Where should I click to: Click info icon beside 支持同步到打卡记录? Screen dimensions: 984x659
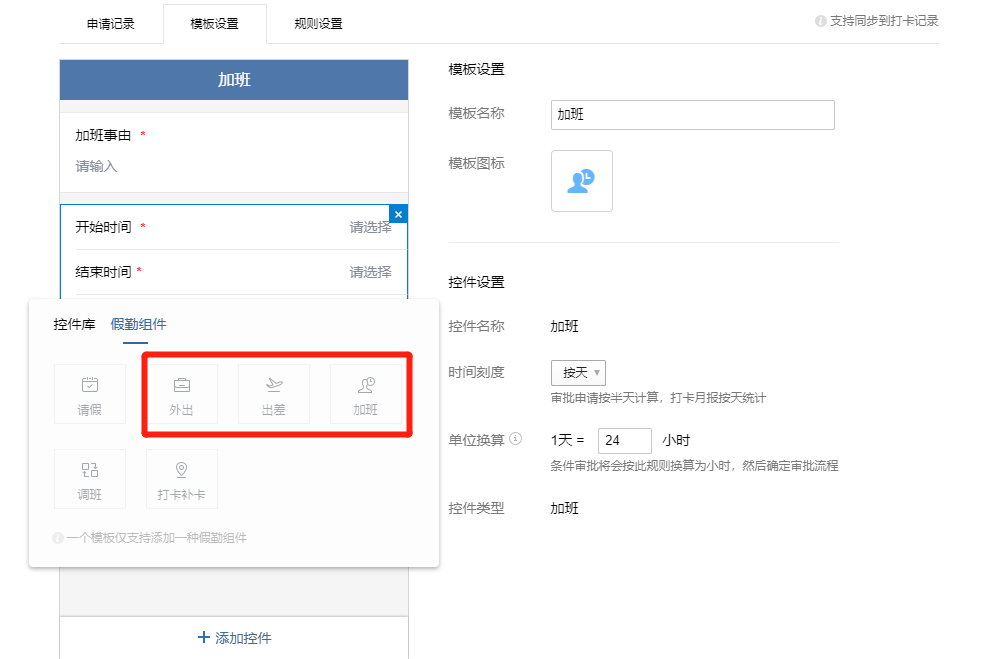[x=820, y=21]
